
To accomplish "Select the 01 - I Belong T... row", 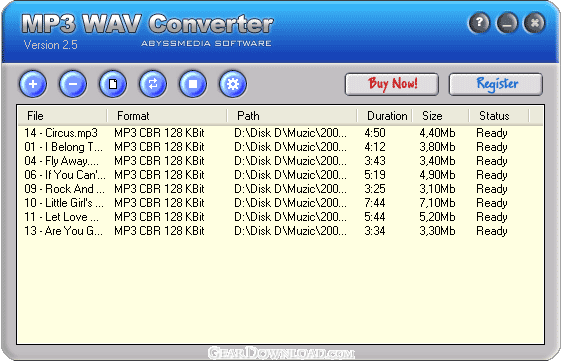I will 281,147.
